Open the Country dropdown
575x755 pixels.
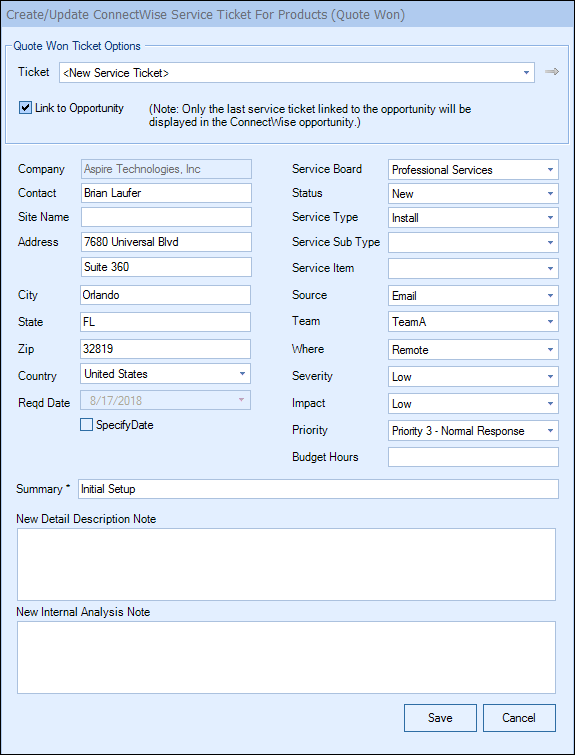click(166, 374)
